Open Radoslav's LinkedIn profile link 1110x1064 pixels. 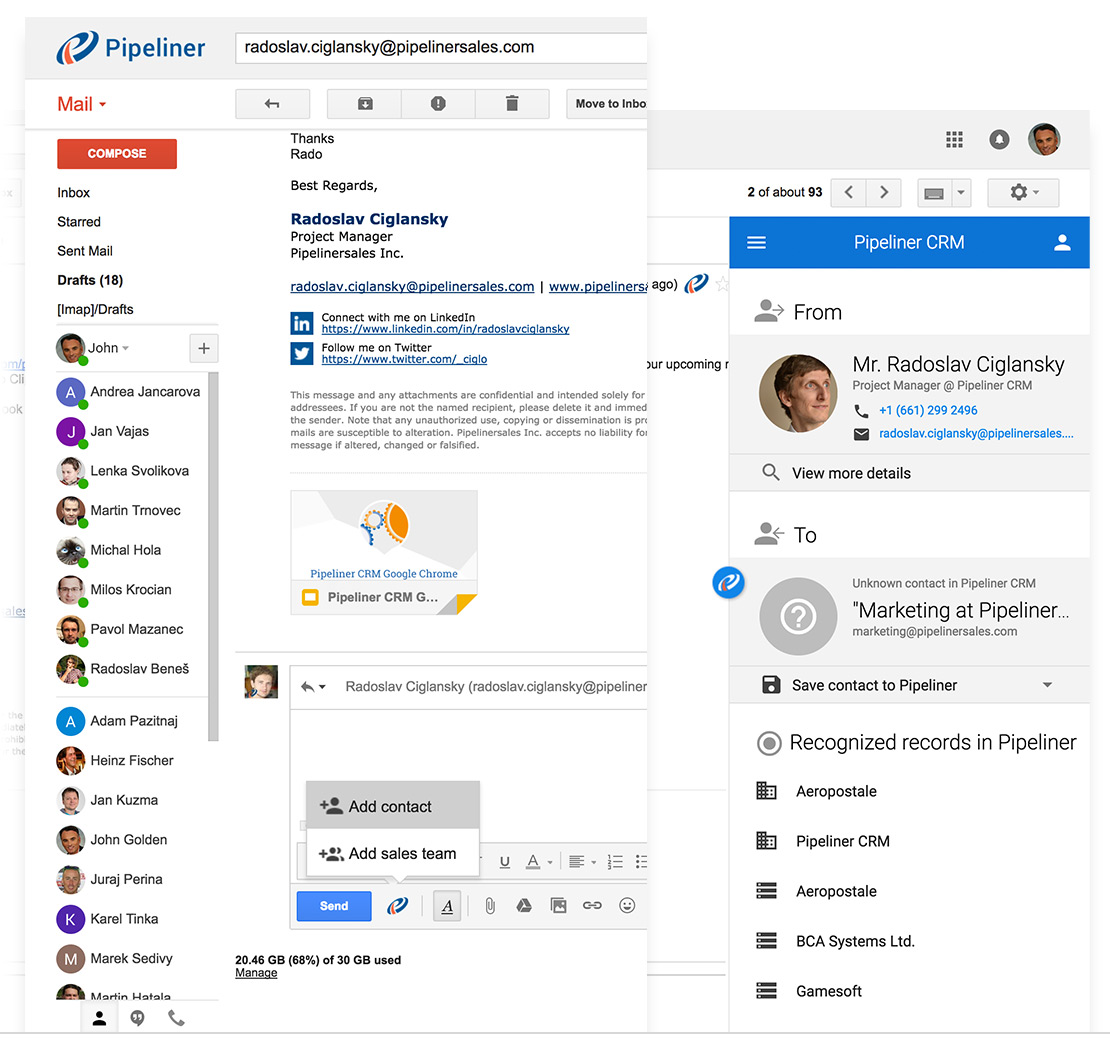point(445,328)
